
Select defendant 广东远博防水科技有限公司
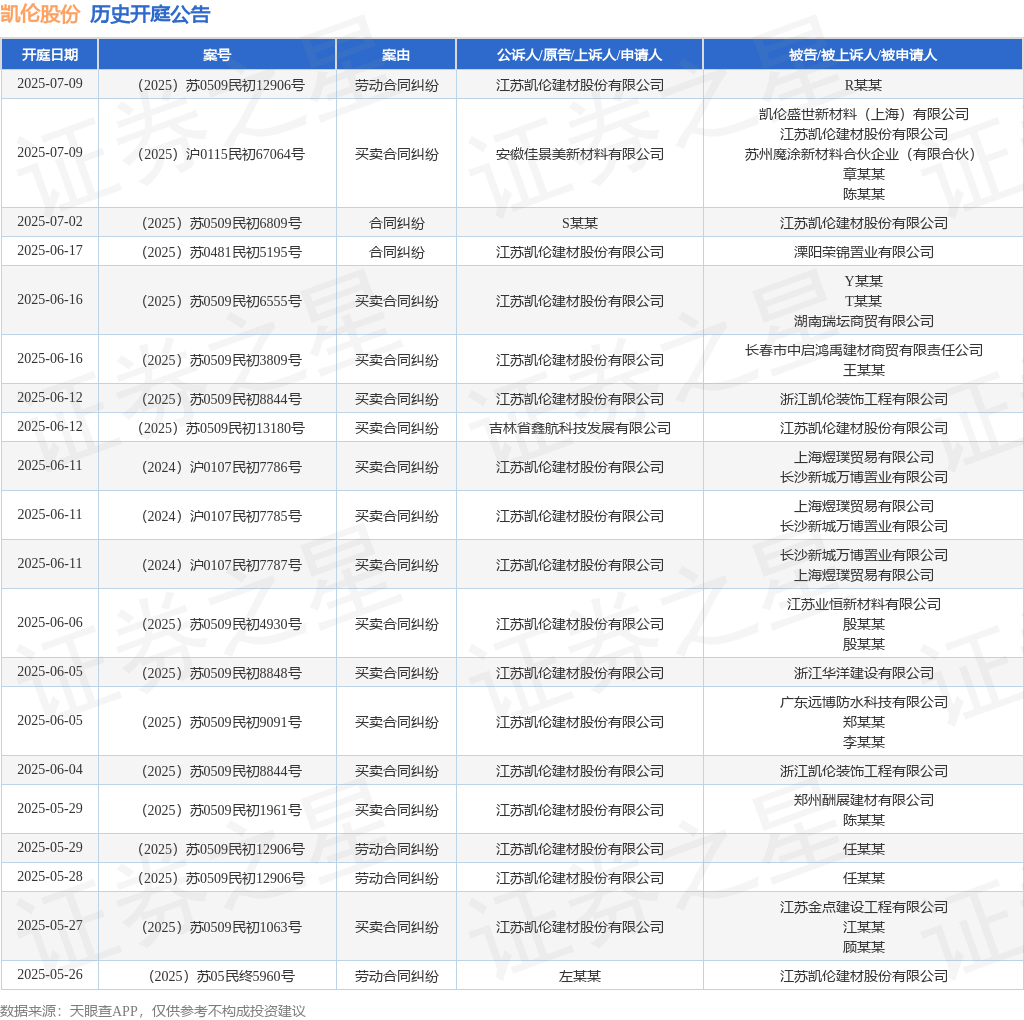tap(863, 702)
